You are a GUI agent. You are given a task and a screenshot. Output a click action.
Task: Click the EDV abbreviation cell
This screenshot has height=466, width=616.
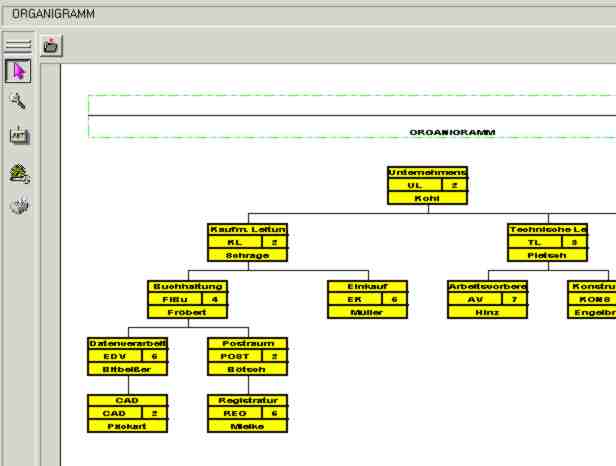[115, 356]
